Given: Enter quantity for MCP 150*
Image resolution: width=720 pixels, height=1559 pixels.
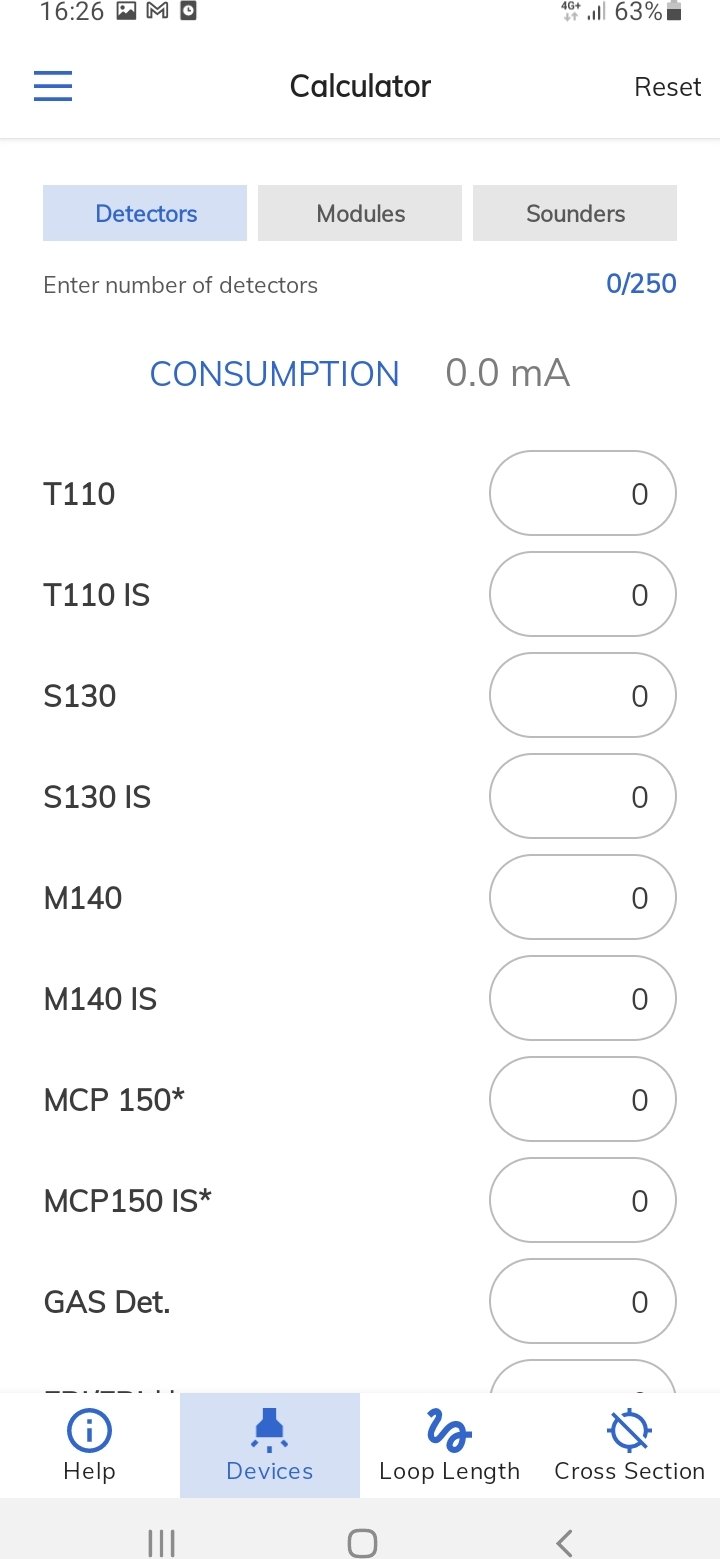Looking at the screenshot, I should (582, 1100).
